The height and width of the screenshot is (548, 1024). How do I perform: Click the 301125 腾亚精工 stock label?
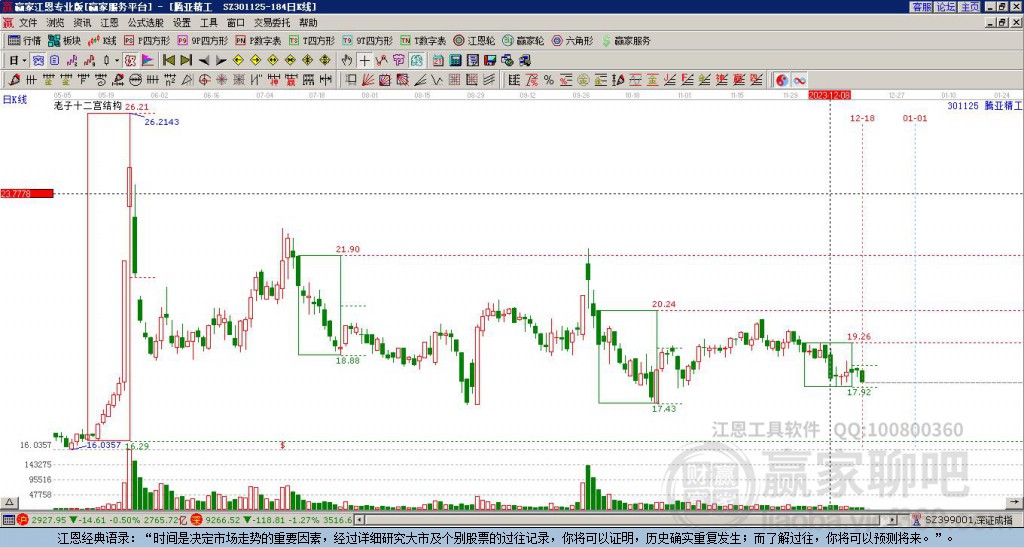click(x=985, y=106)
